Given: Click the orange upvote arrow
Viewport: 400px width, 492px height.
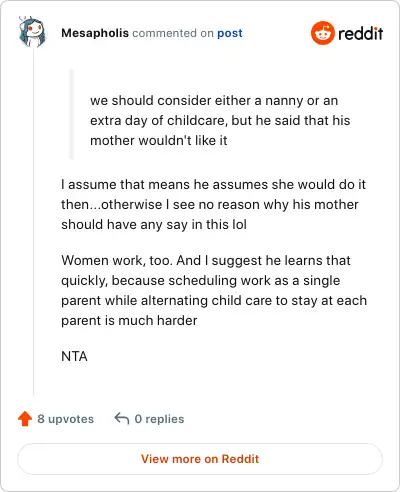Looking at the screenshot, I should [25, 419].
